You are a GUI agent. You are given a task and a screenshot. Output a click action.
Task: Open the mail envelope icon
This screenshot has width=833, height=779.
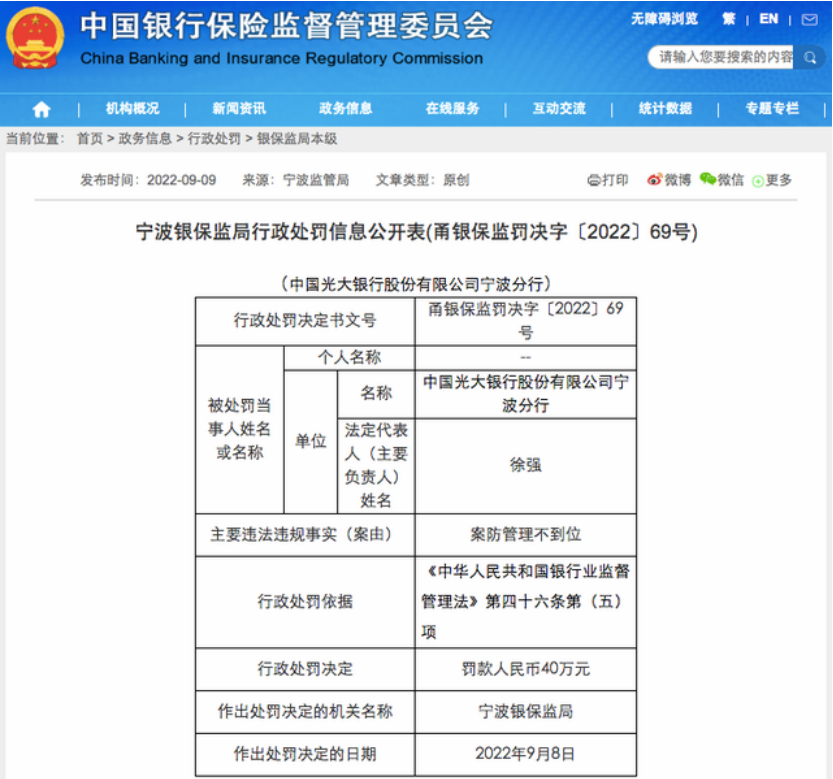coord(810,19)
